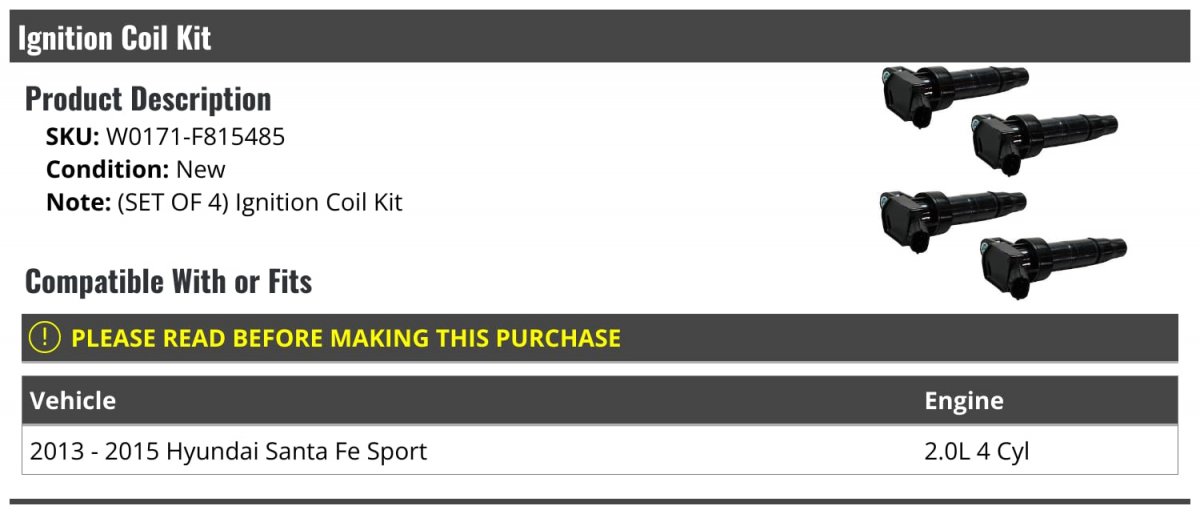Click the dark divider line at bottom
This screenshot has height=514, width=1200.
[600, 501]
